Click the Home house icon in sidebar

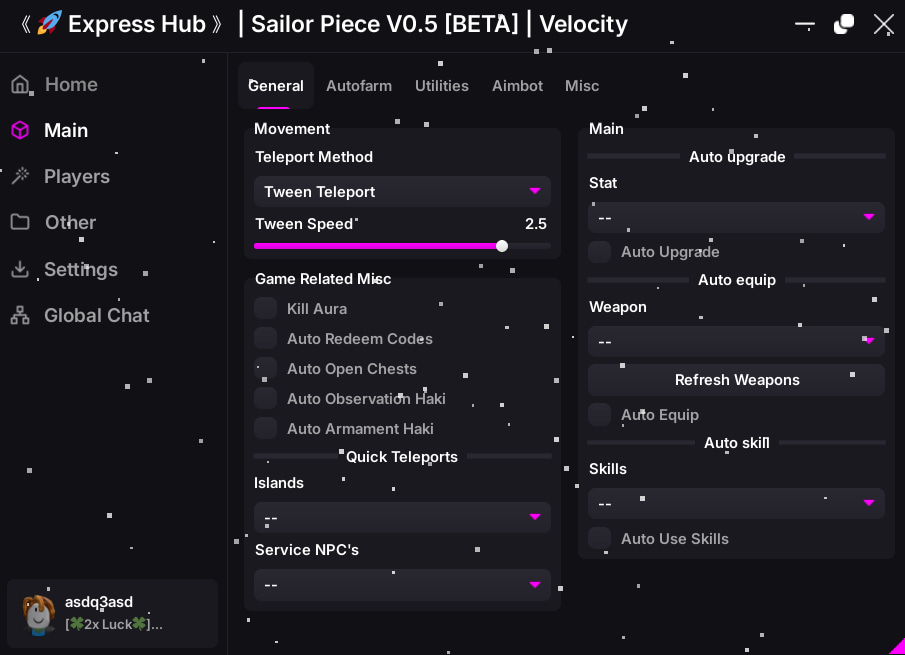tap(20, 84)
